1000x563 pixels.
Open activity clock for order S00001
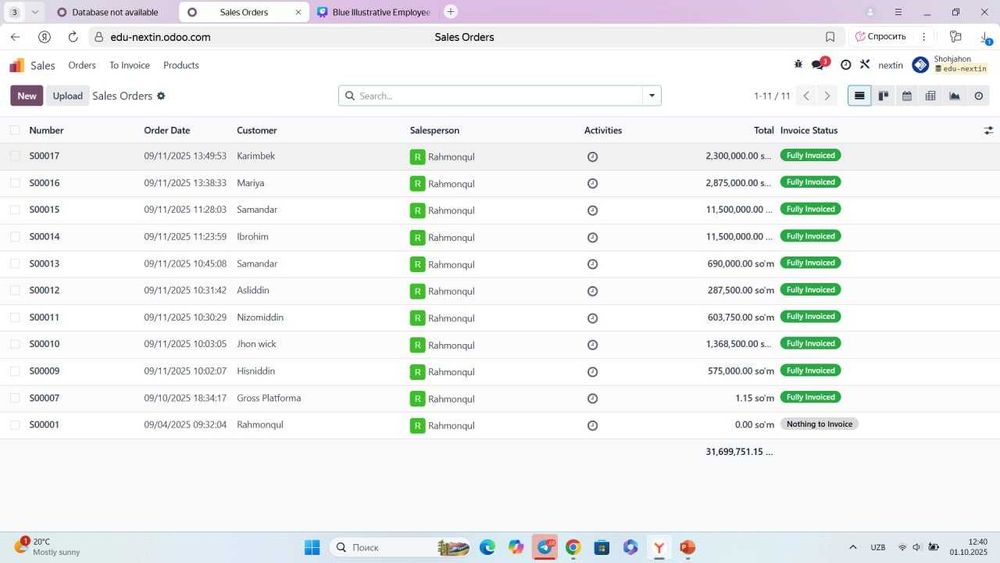(x=592, y=425)
